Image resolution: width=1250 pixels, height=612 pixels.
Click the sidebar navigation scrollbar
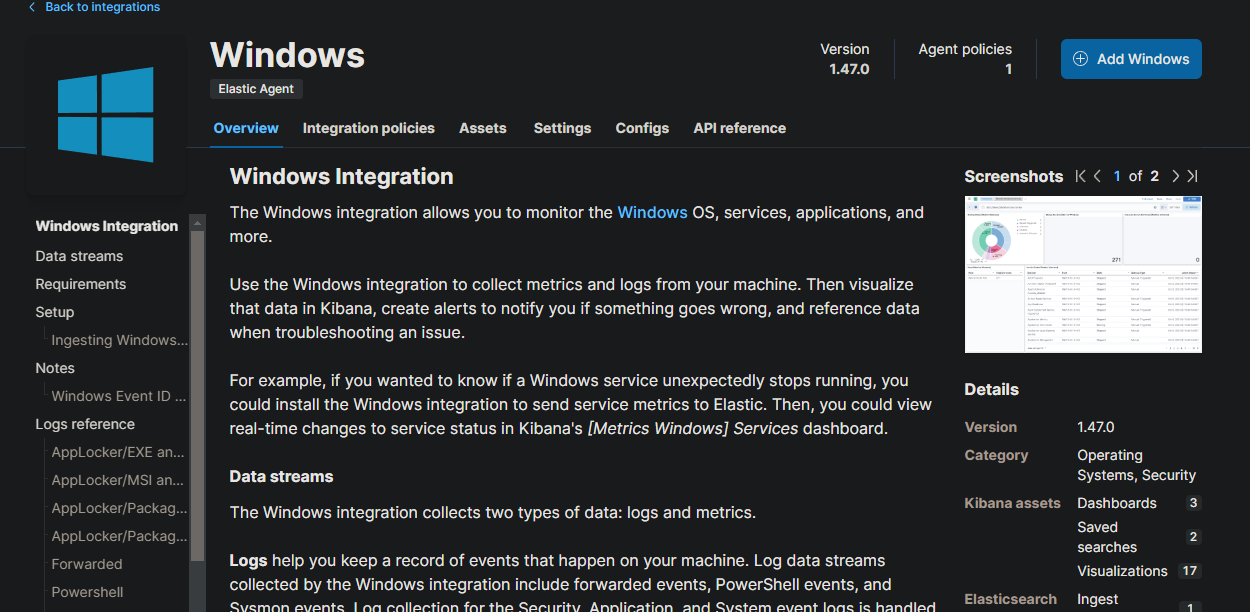pyautogui.click(x=197, y=400)
